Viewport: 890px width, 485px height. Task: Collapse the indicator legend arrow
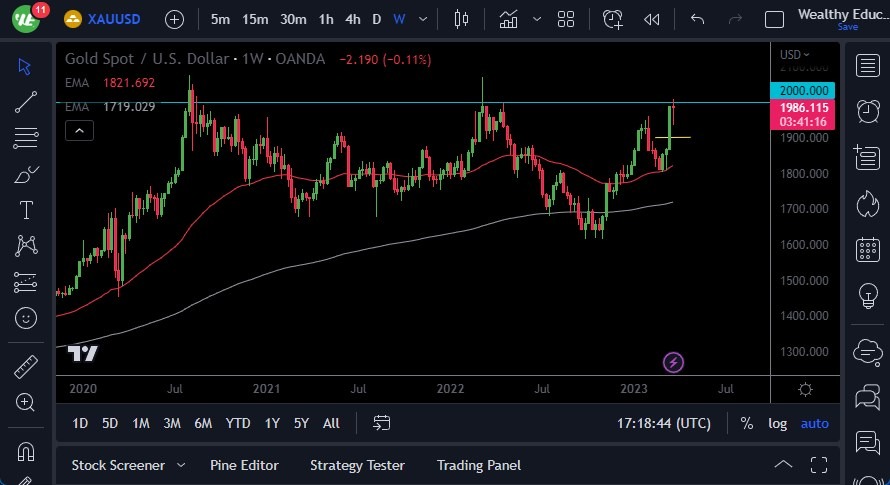click(x=80, y=130)
